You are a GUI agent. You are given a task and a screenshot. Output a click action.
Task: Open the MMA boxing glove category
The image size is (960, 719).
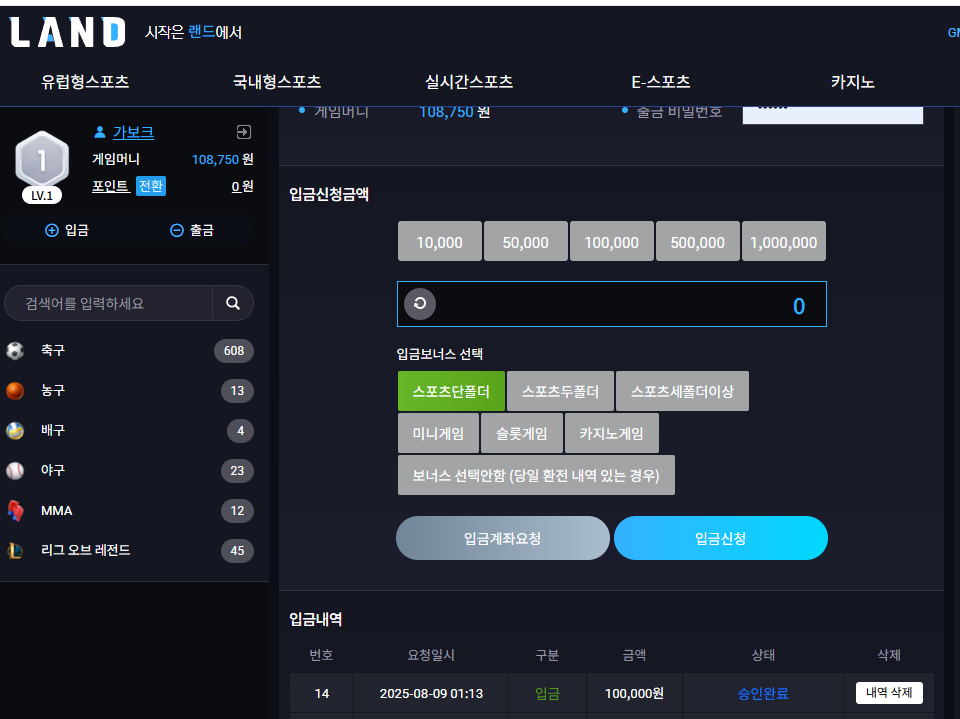129,511
